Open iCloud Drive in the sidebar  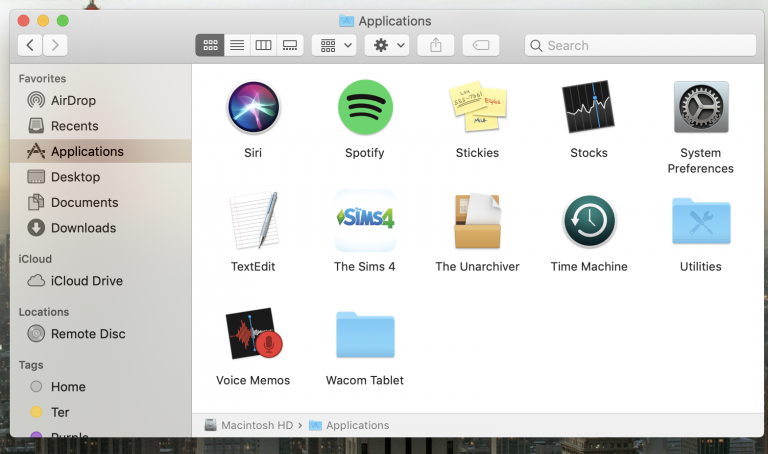[x=100, y=281]
